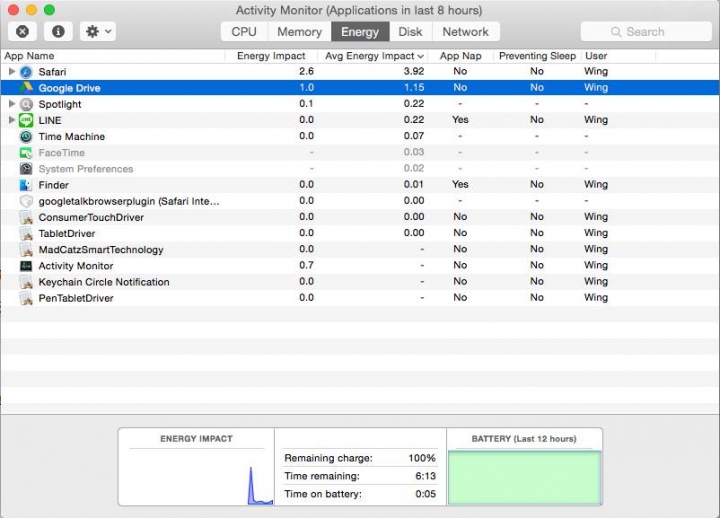Click the FaceTime app icon

pos(26,152)
